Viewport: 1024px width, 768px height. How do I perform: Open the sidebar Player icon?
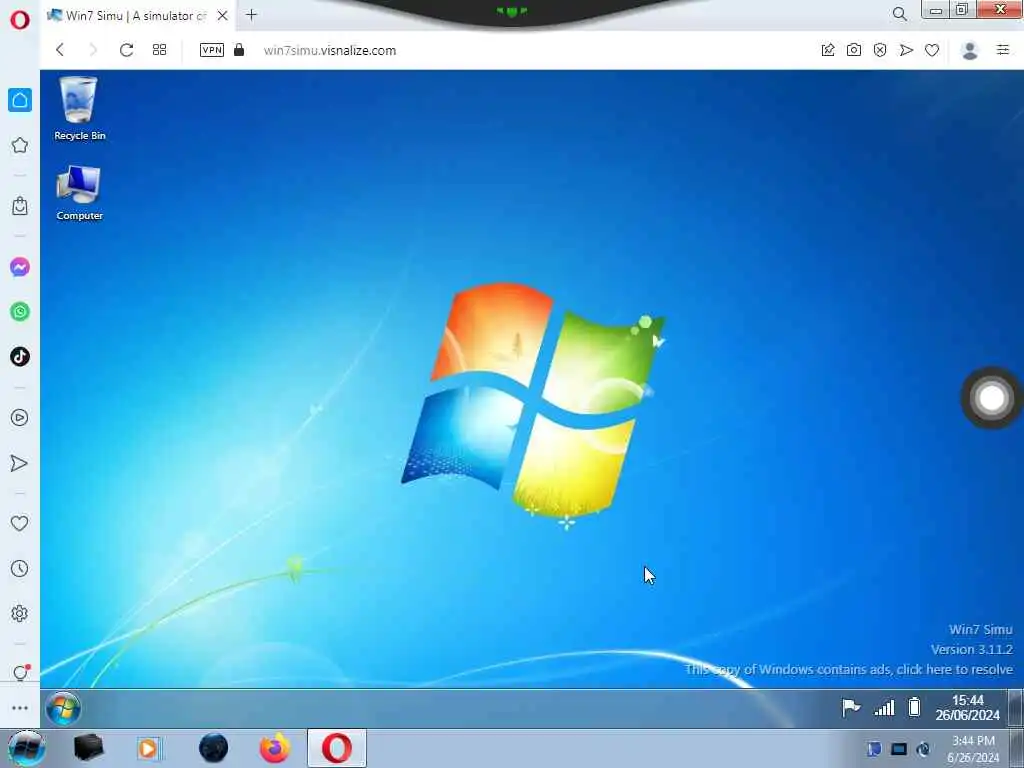20,418
